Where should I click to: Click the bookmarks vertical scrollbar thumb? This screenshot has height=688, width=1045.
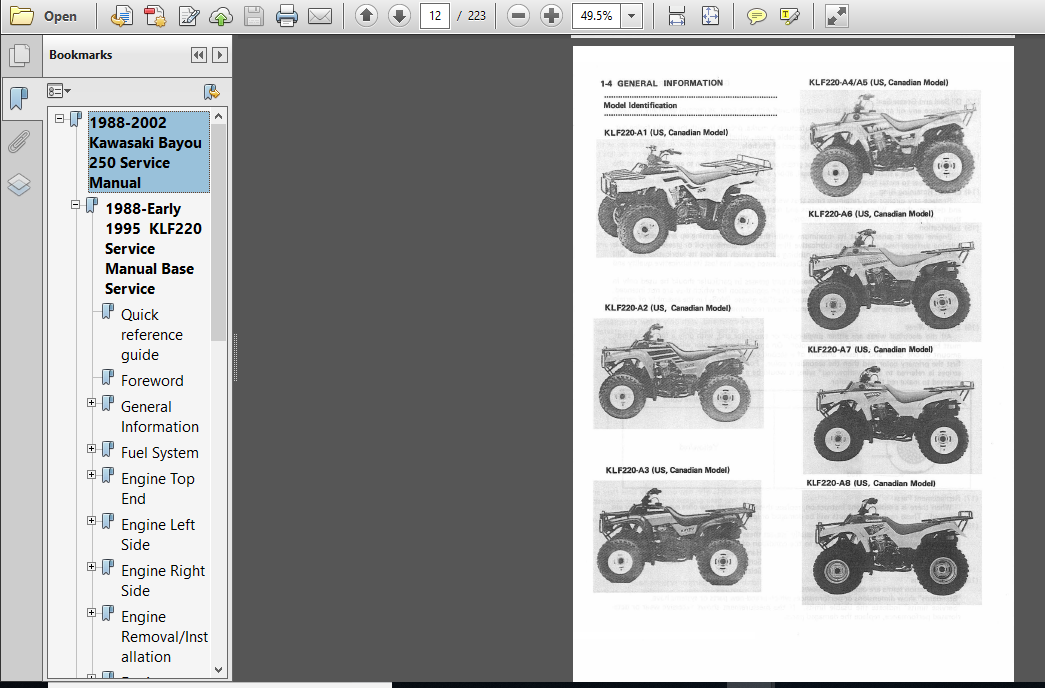(219, 232)
